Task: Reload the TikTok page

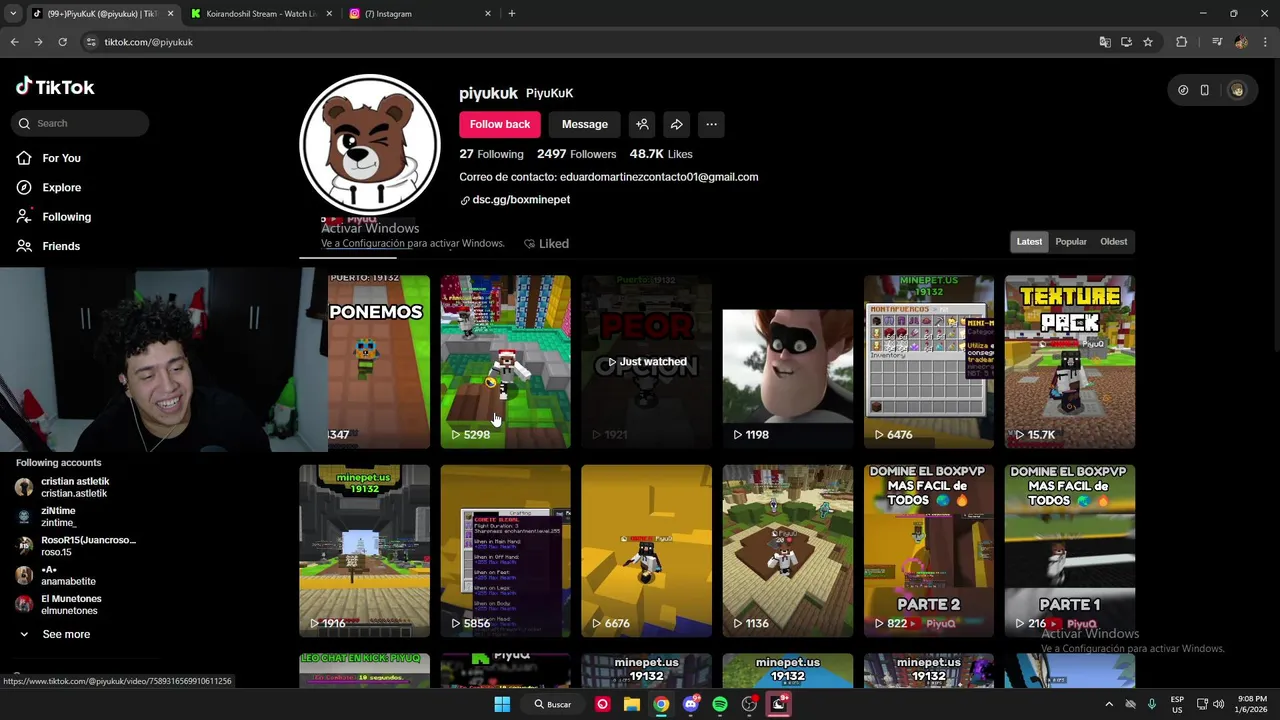Action: (x=62, y=42)
